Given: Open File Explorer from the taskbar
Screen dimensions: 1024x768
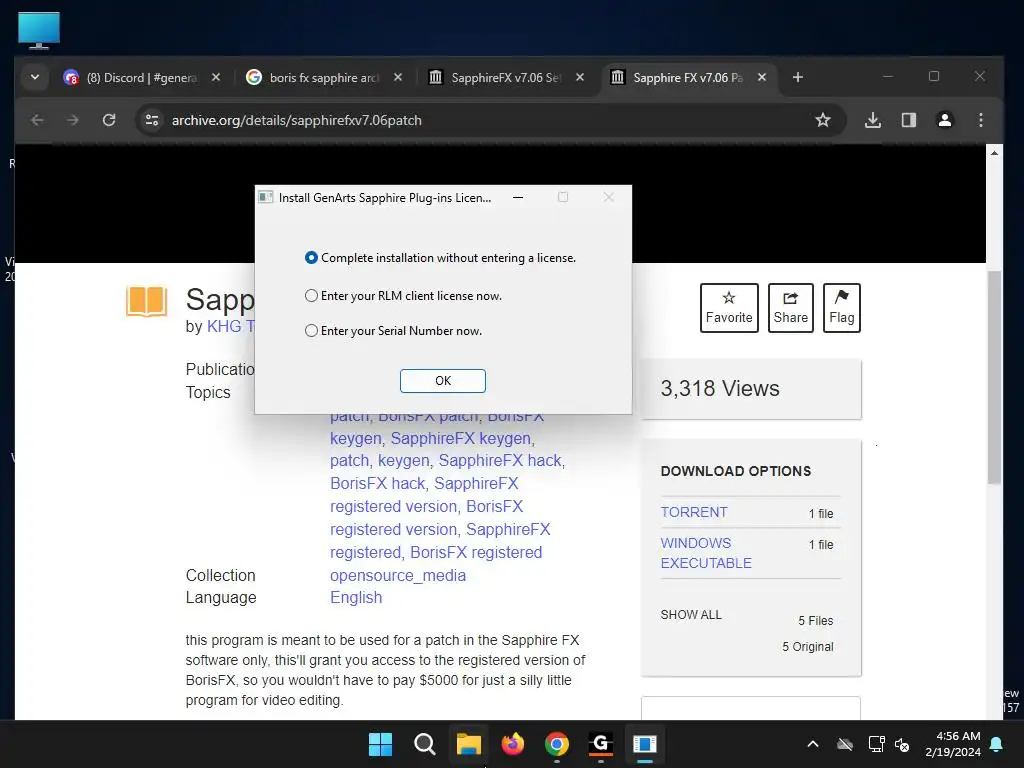Looking at the screenshot, I should (468, 744).
